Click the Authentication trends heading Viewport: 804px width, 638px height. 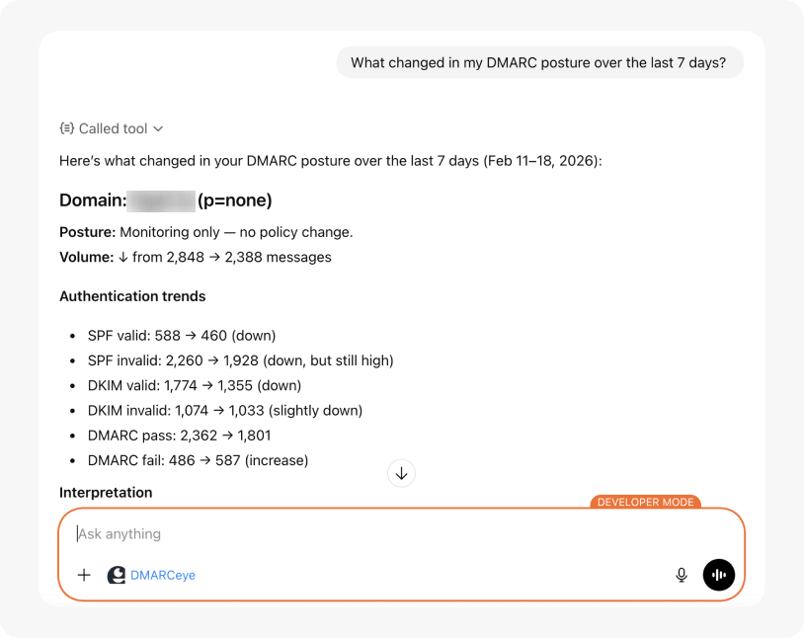[x=132, y=296]
